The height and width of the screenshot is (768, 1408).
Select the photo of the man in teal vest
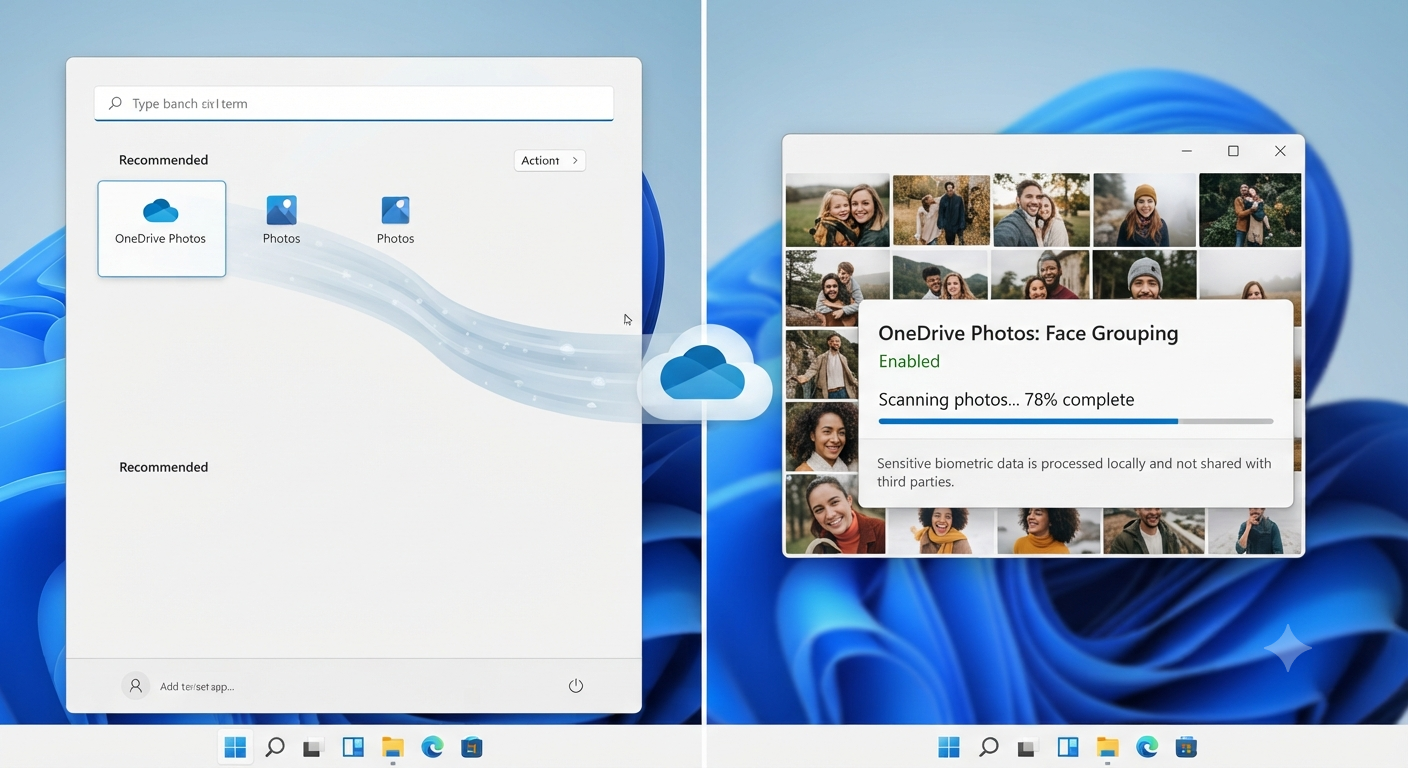pyautogui.click(x=1255, y=530)
